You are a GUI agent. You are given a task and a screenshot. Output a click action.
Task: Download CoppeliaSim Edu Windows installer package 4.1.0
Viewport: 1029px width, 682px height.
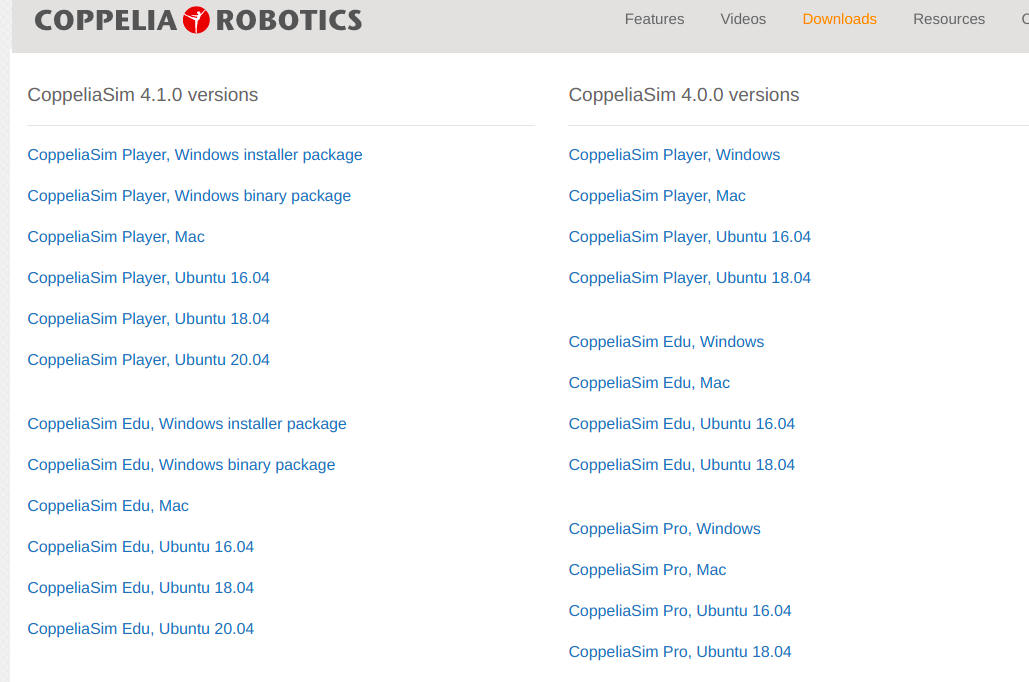coord(186,424)
